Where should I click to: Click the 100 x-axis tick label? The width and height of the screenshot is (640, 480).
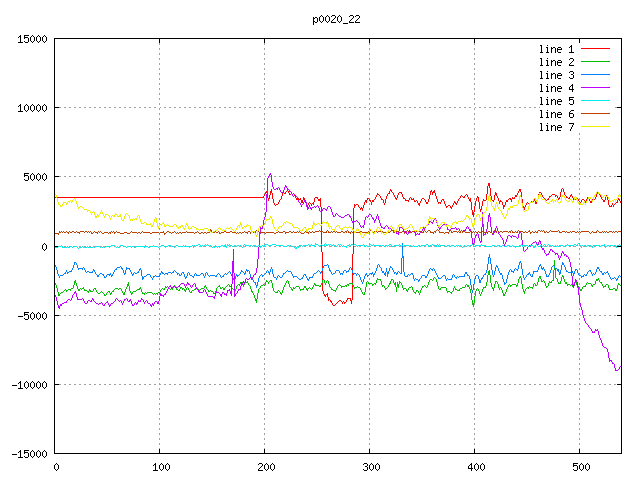pyautogui.click(x=160, y=467)
